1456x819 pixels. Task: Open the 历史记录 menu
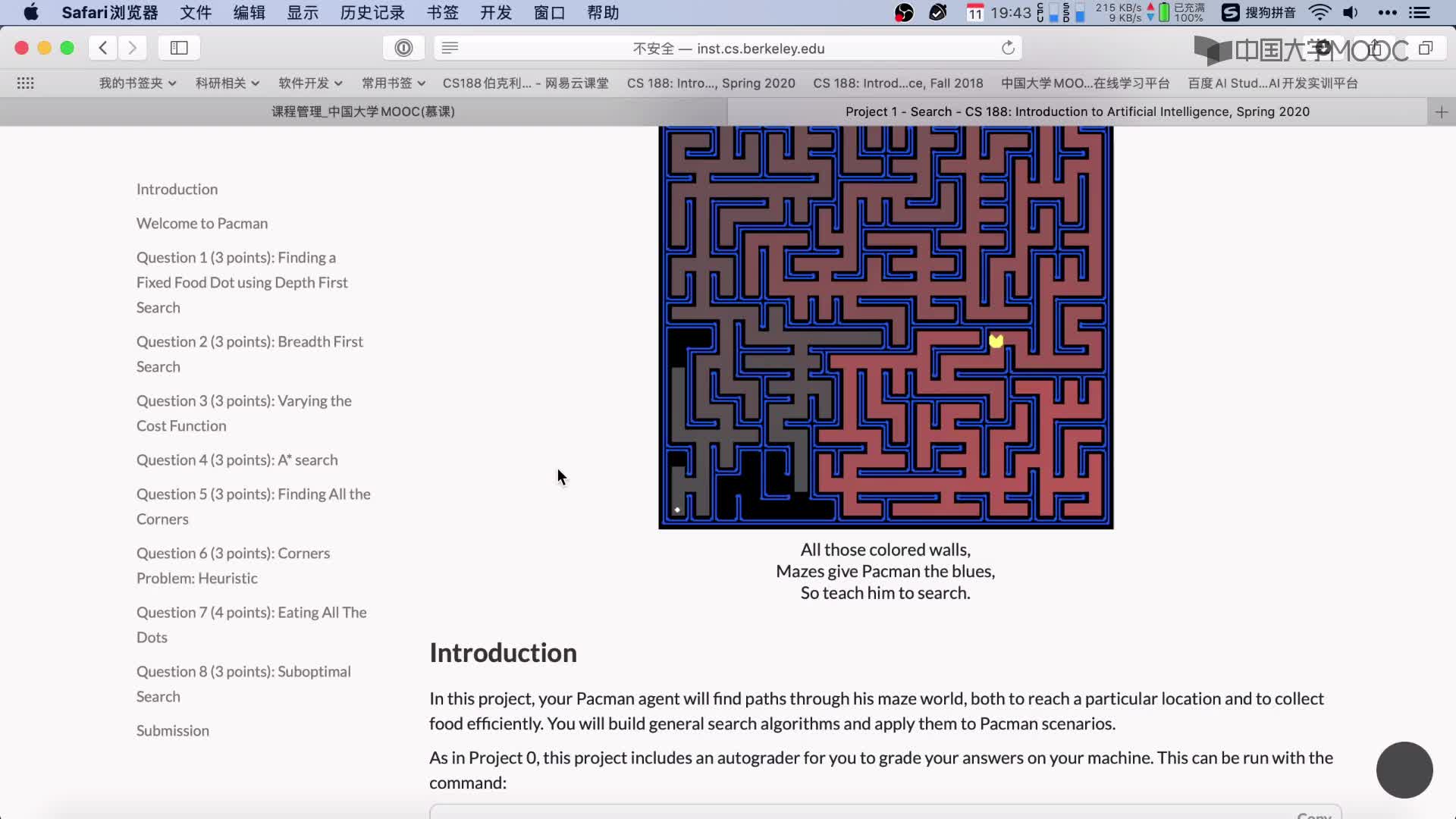tap(372, 12)
